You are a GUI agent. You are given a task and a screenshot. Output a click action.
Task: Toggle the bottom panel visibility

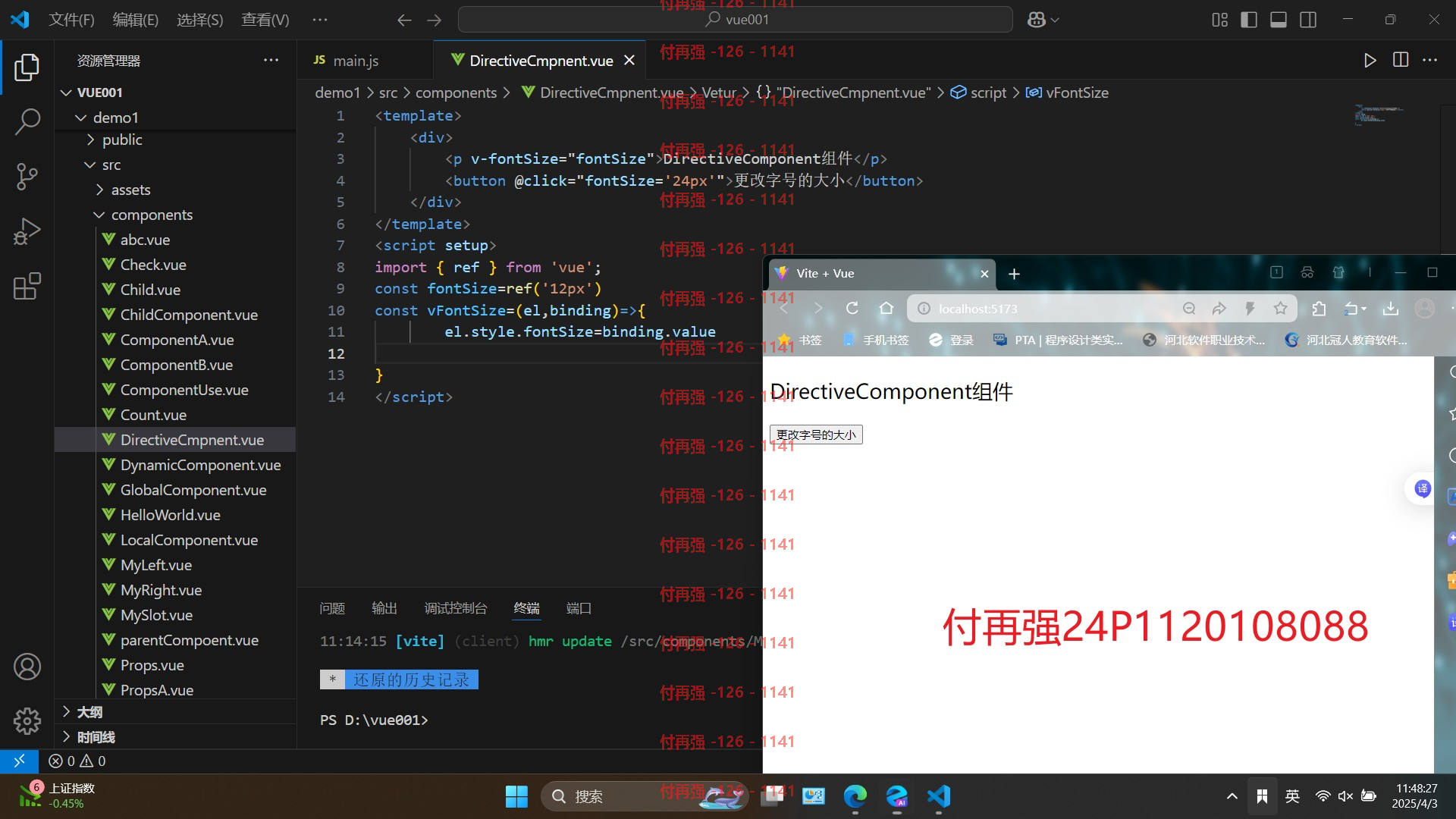pyautogui.click(x=1279, y=20)
